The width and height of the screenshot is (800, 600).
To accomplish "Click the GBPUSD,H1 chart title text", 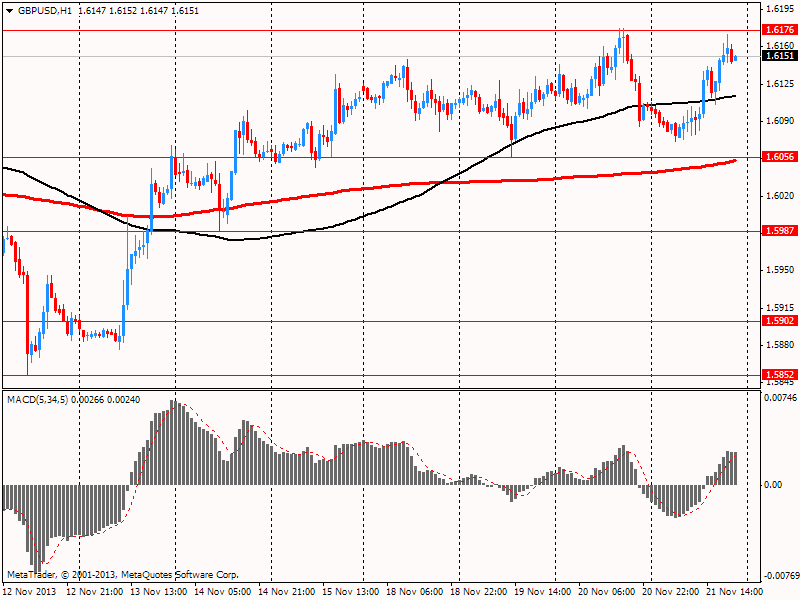I will coord(44,11).
